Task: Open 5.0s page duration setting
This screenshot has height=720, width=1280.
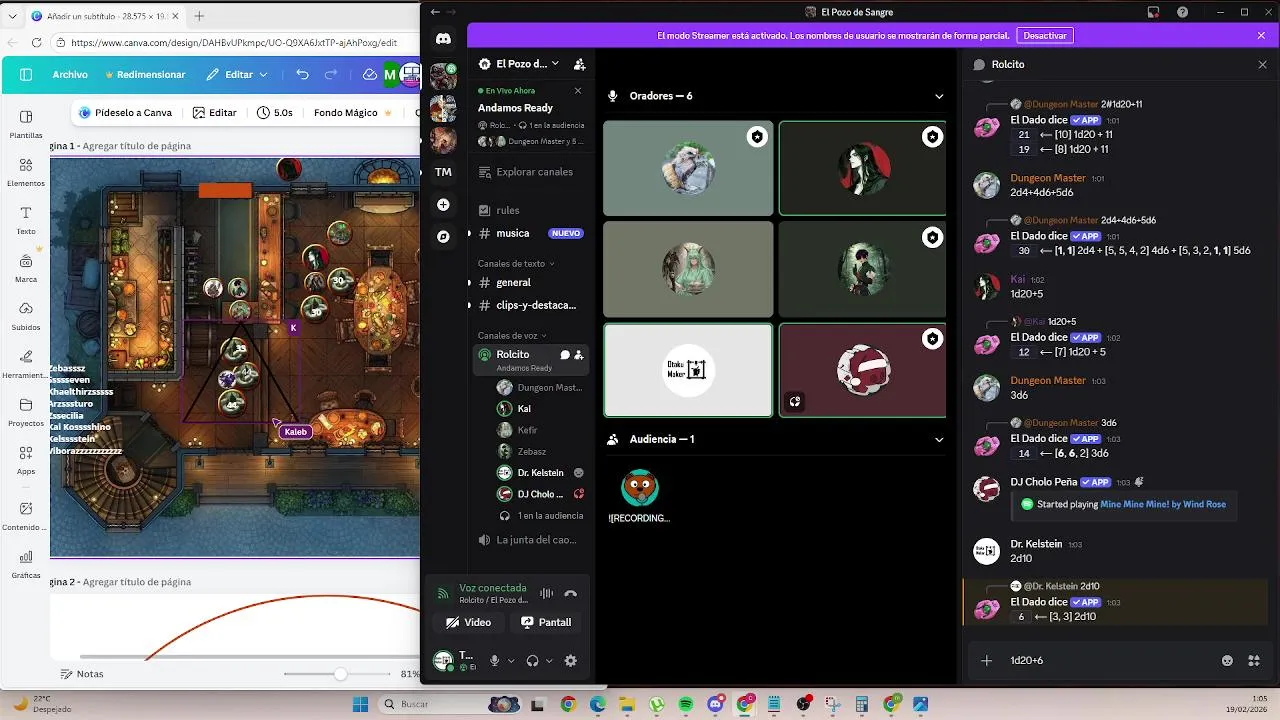Action: coord(275,113)
